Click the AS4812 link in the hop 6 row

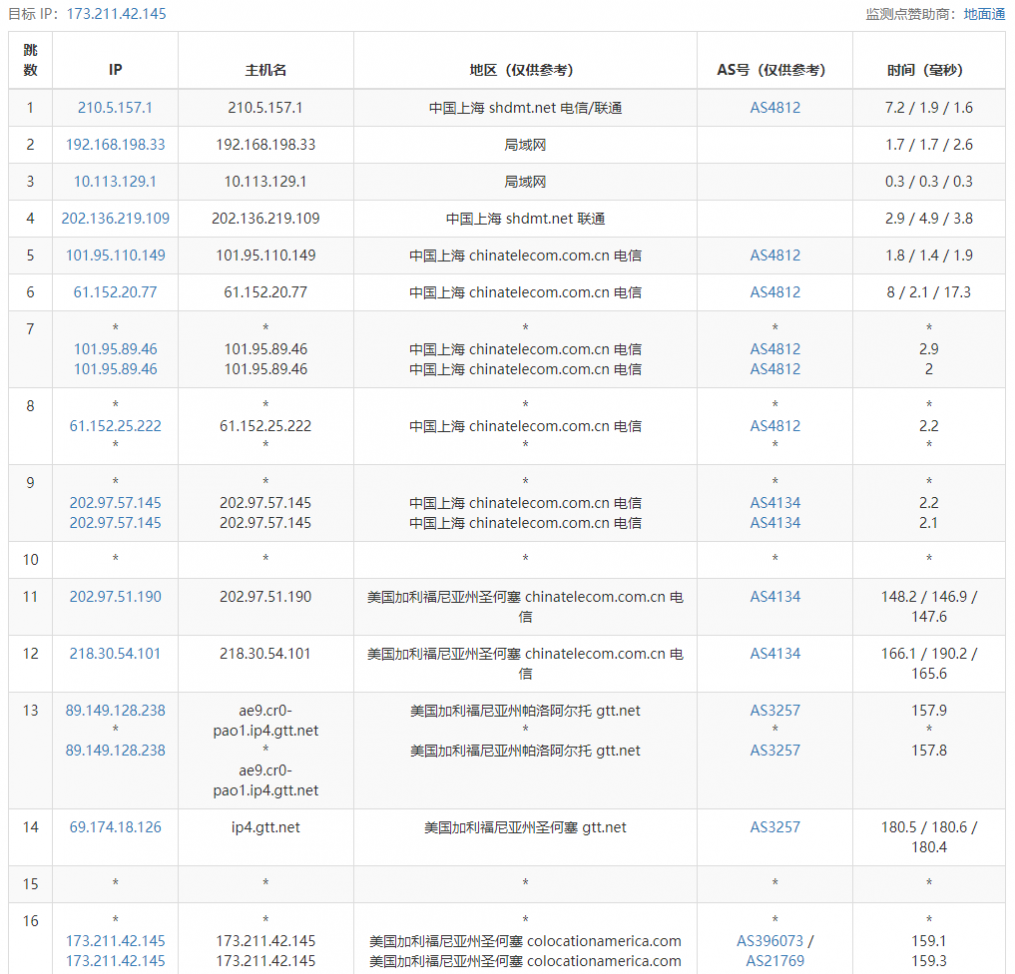775,292
